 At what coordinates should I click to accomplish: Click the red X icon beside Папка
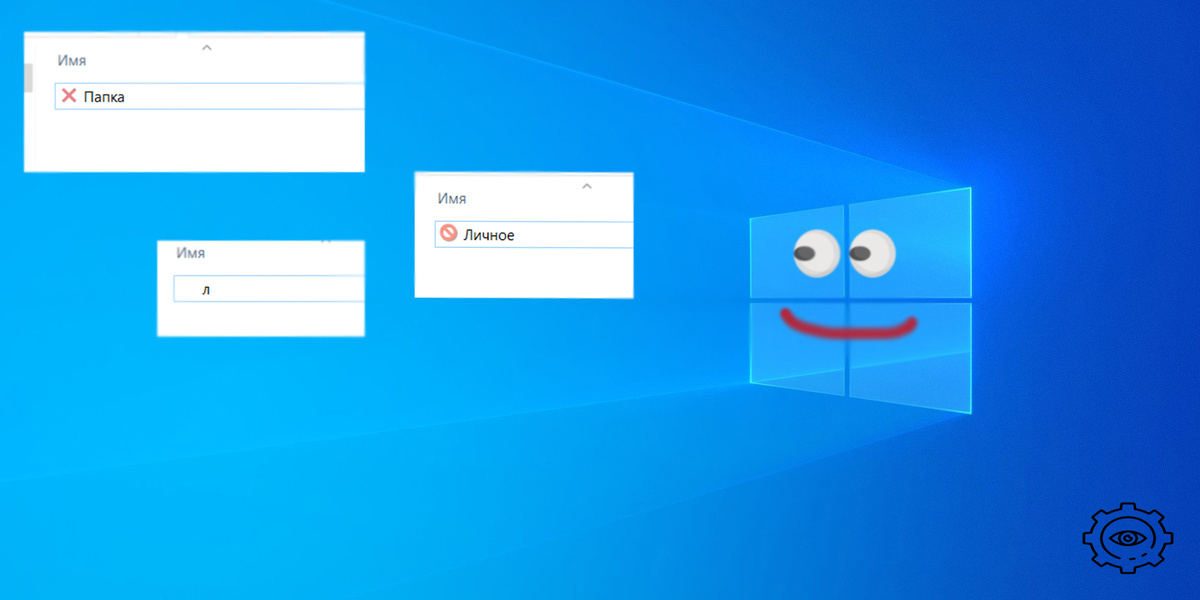coord(69,96)
